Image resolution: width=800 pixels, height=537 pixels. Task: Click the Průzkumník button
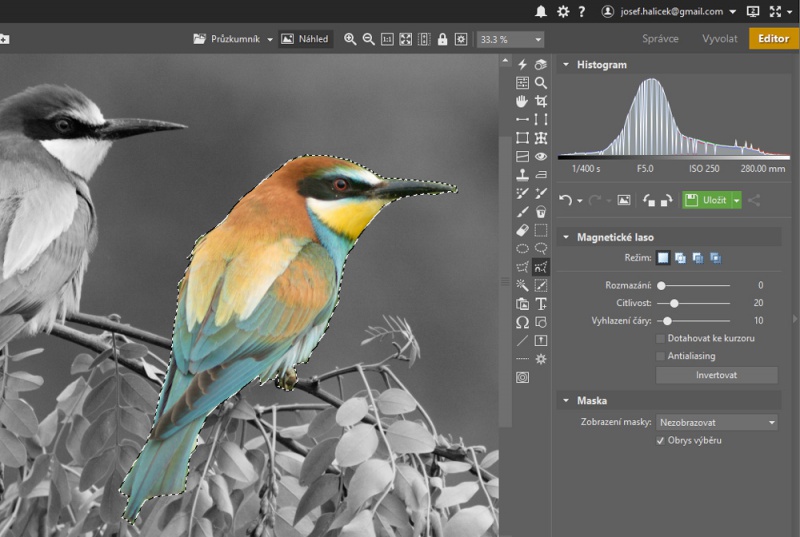(x=227, y=39)
